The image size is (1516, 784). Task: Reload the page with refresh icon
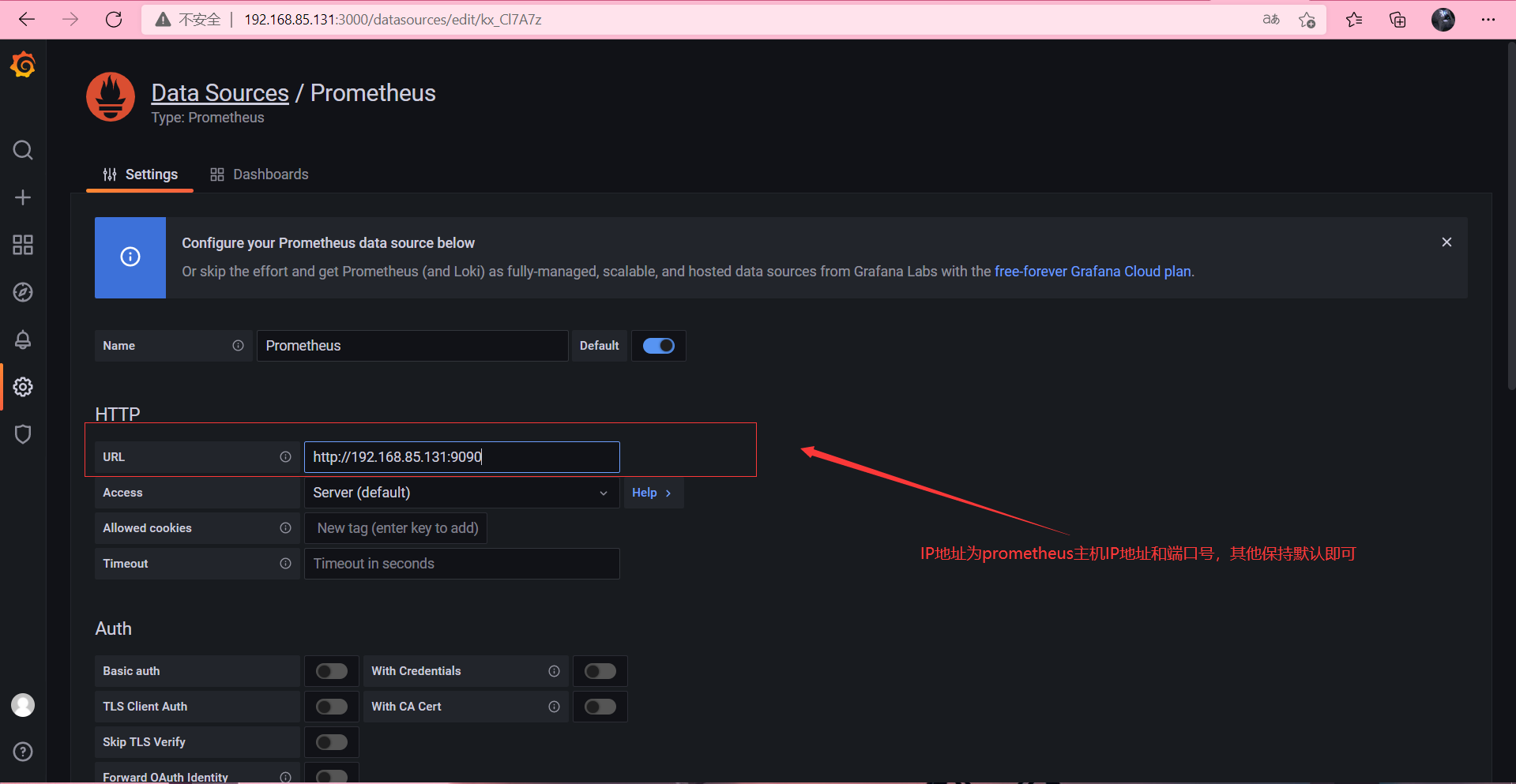[114, 19]
